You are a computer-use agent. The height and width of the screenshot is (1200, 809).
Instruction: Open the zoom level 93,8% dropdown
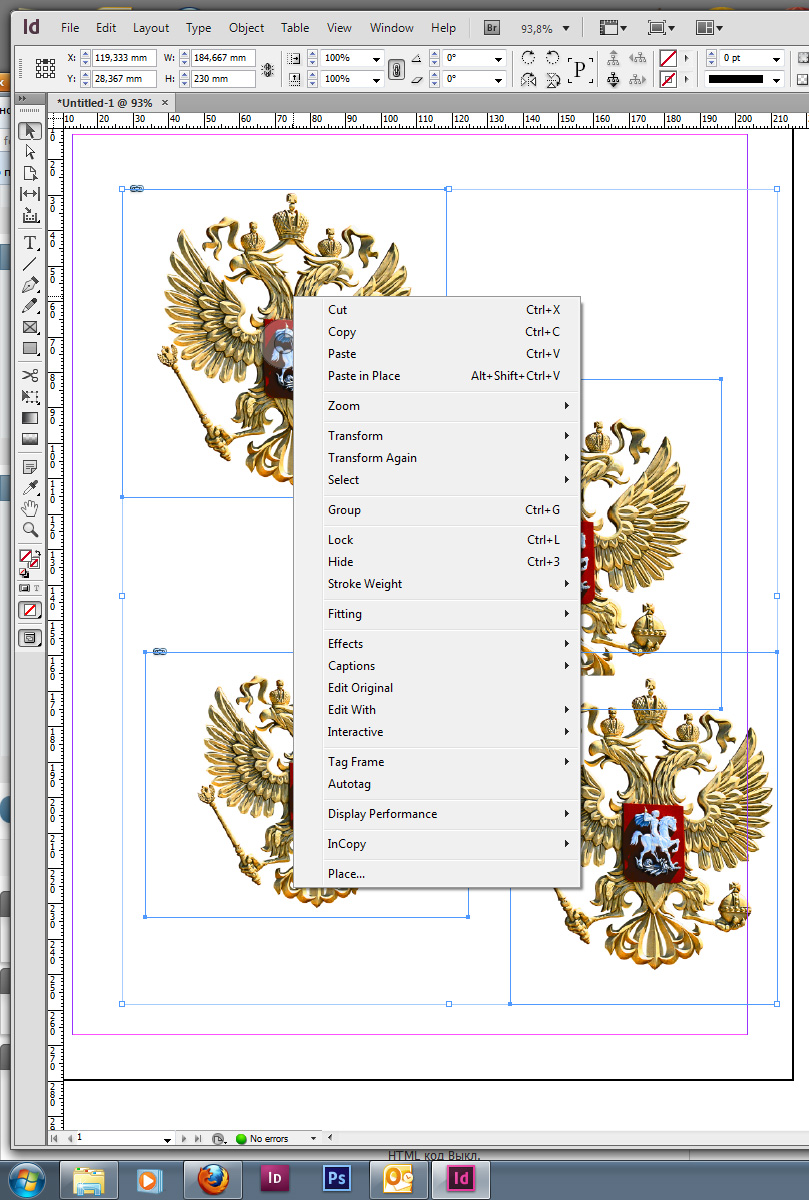click(x=567, y=28)
